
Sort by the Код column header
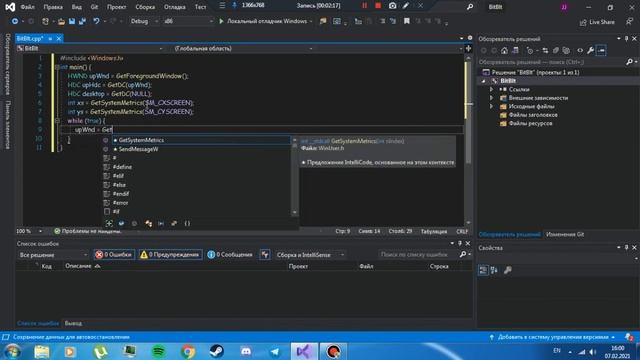click(x=47, y=266)
